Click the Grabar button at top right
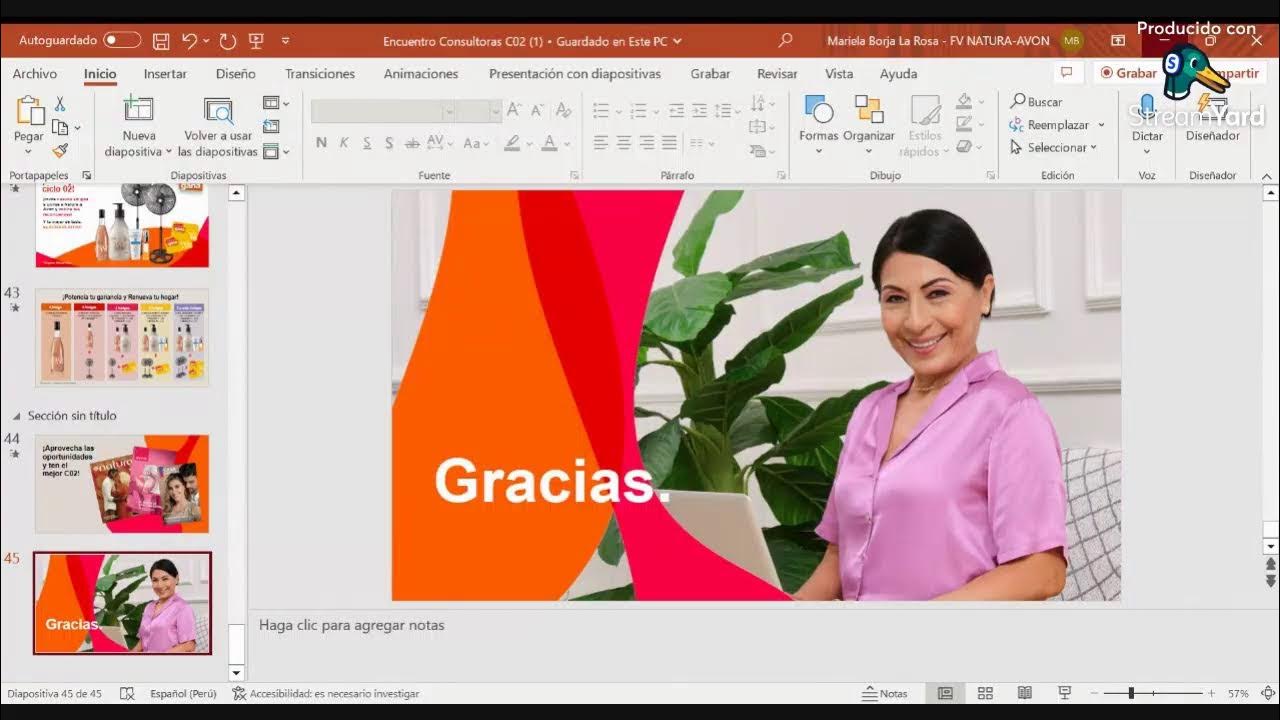 pyautogui.click(x=1128, y=73)
